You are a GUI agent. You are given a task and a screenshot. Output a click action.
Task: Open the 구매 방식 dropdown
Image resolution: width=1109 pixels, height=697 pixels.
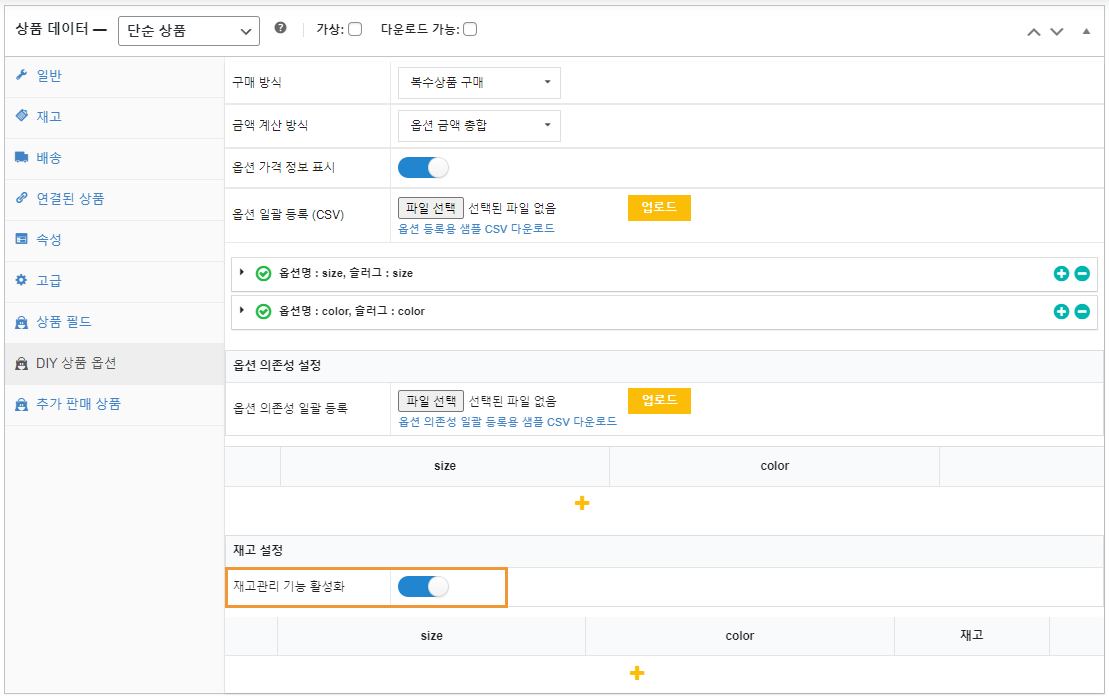tap(479, 83)
